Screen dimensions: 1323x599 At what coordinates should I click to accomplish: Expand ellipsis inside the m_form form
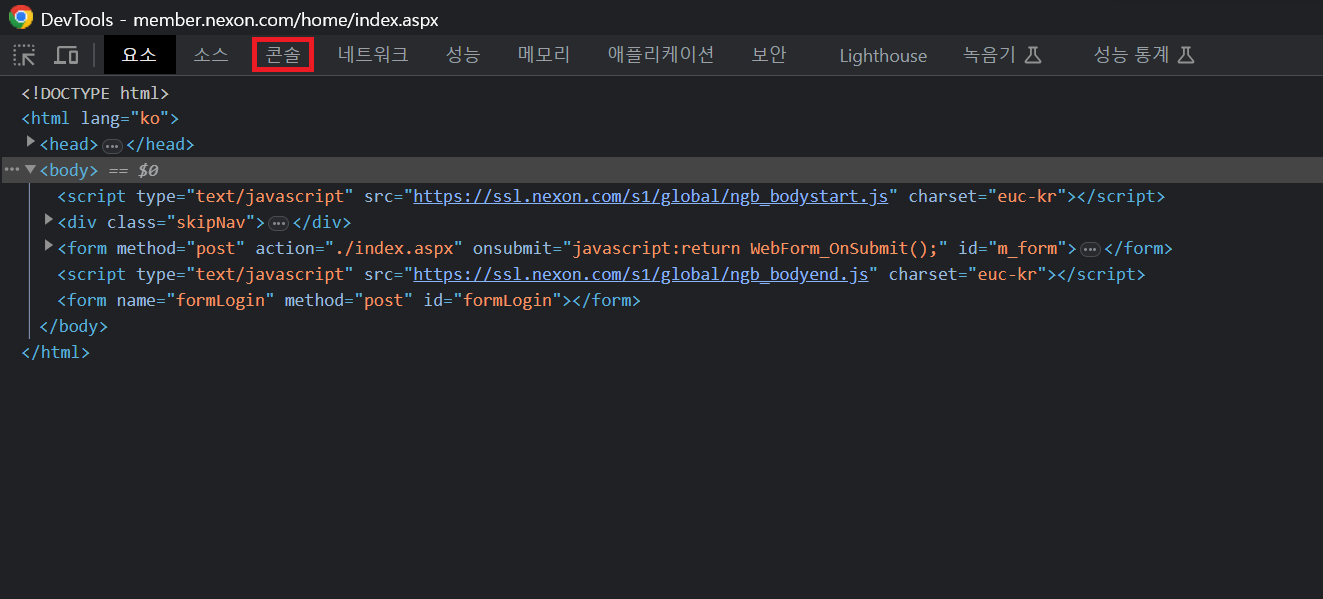[x=1090, y=250]
